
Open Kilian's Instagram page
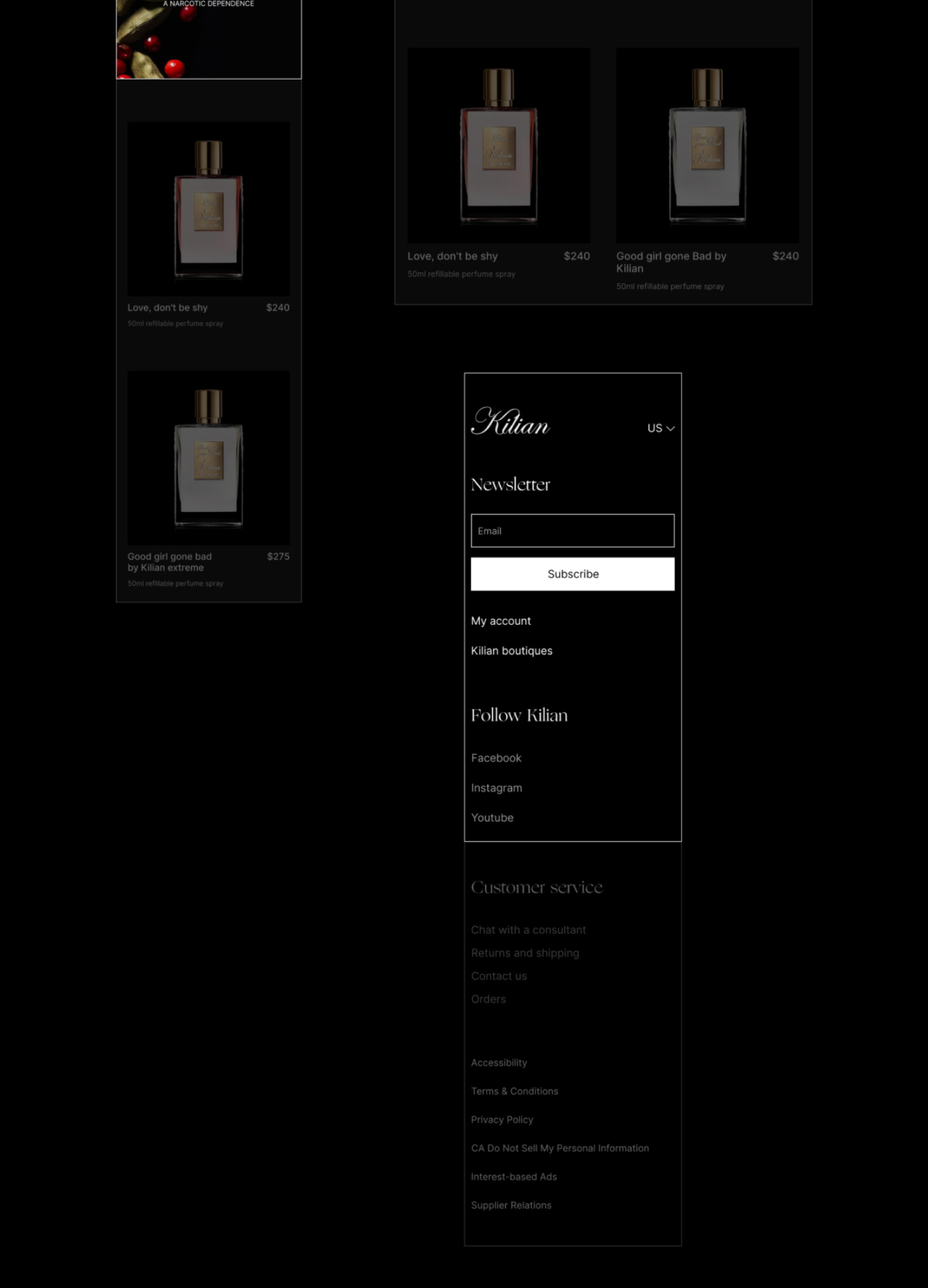pos(496,788)
